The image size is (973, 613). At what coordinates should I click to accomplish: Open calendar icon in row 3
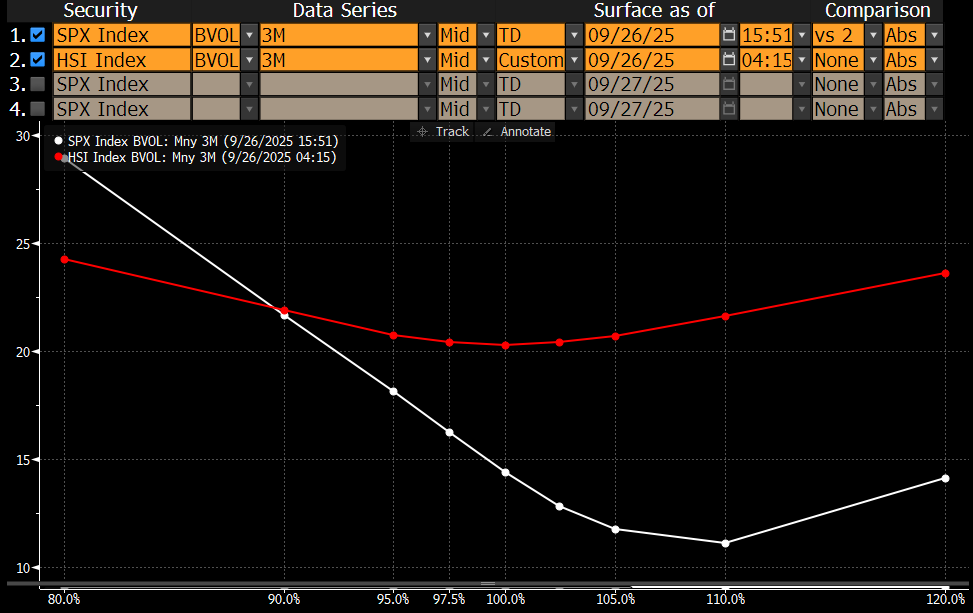(729, 84)
